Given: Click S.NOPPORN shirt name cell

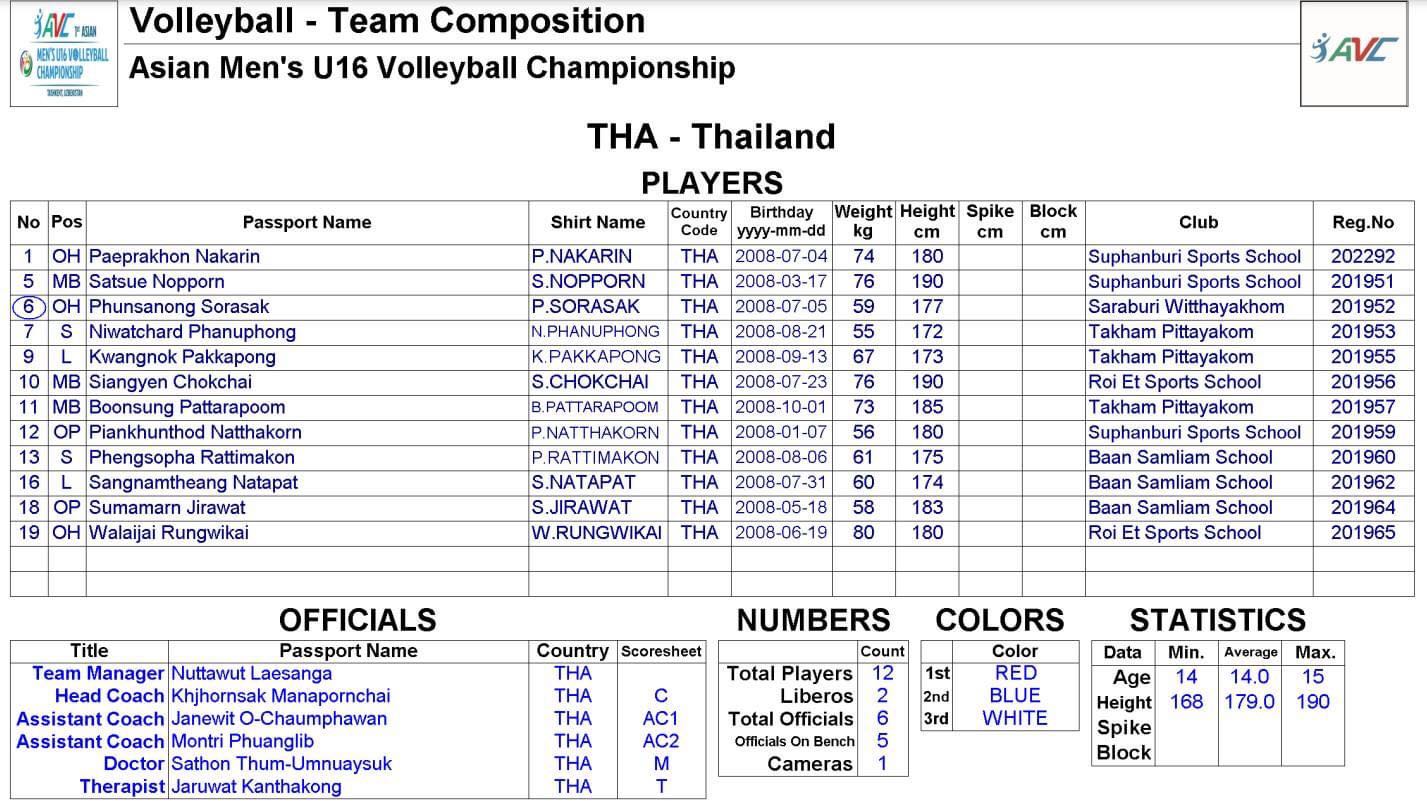Looking at the screenshot, I should pyautogui.click(x=588, y=282).
